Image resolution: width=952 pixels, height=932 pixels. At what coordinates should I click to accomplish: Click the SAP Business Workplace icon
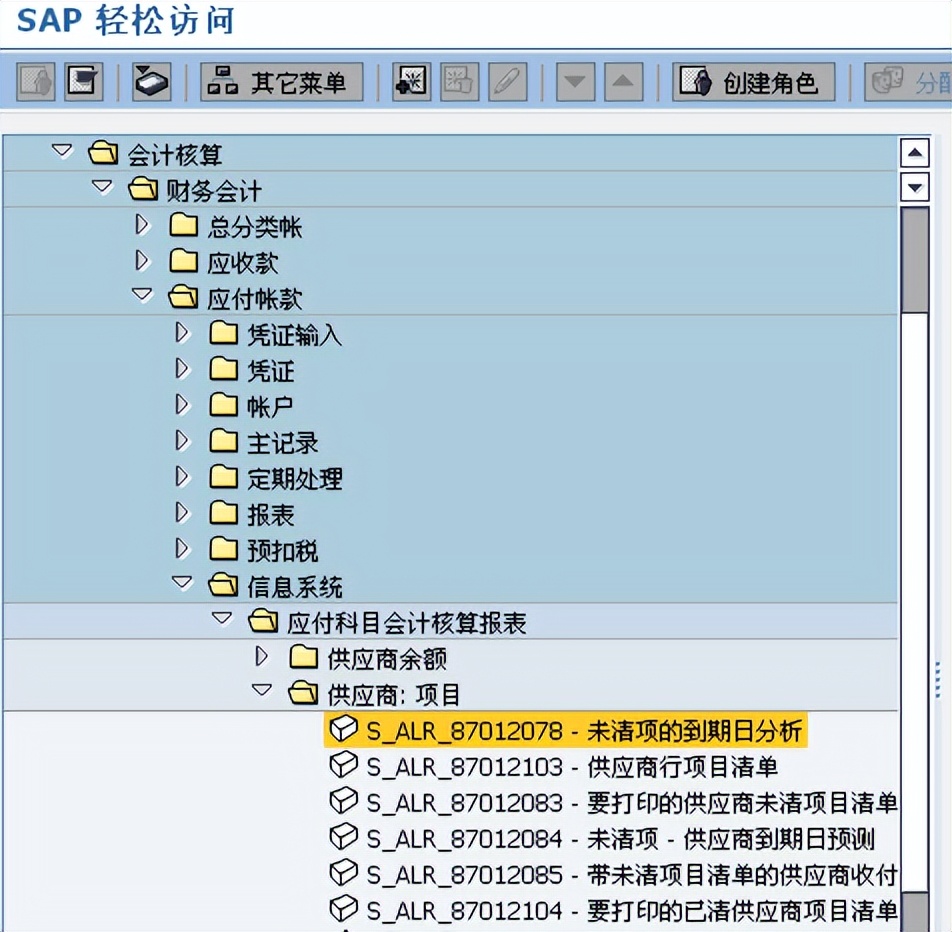[x=151, y=81]
